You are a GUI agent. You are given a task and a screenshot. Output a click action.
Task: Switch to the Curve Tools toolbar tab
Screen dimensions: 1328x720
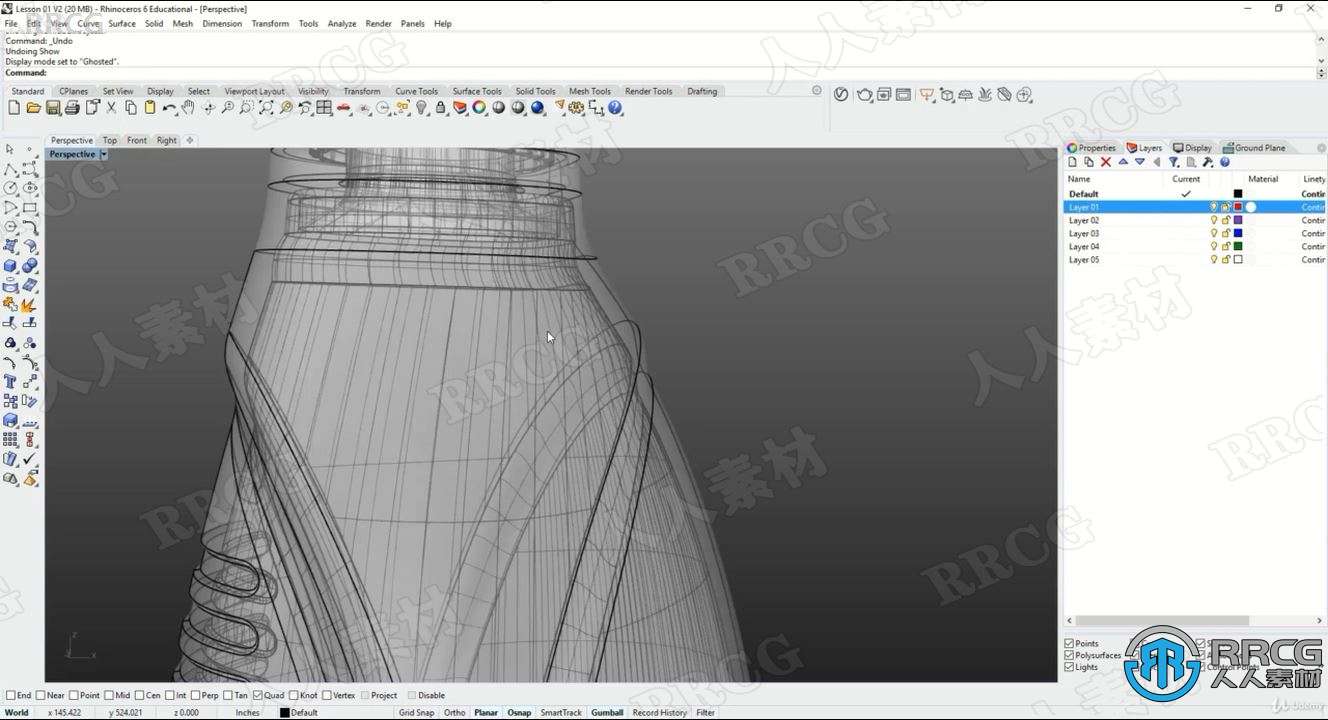click(416, 91)
